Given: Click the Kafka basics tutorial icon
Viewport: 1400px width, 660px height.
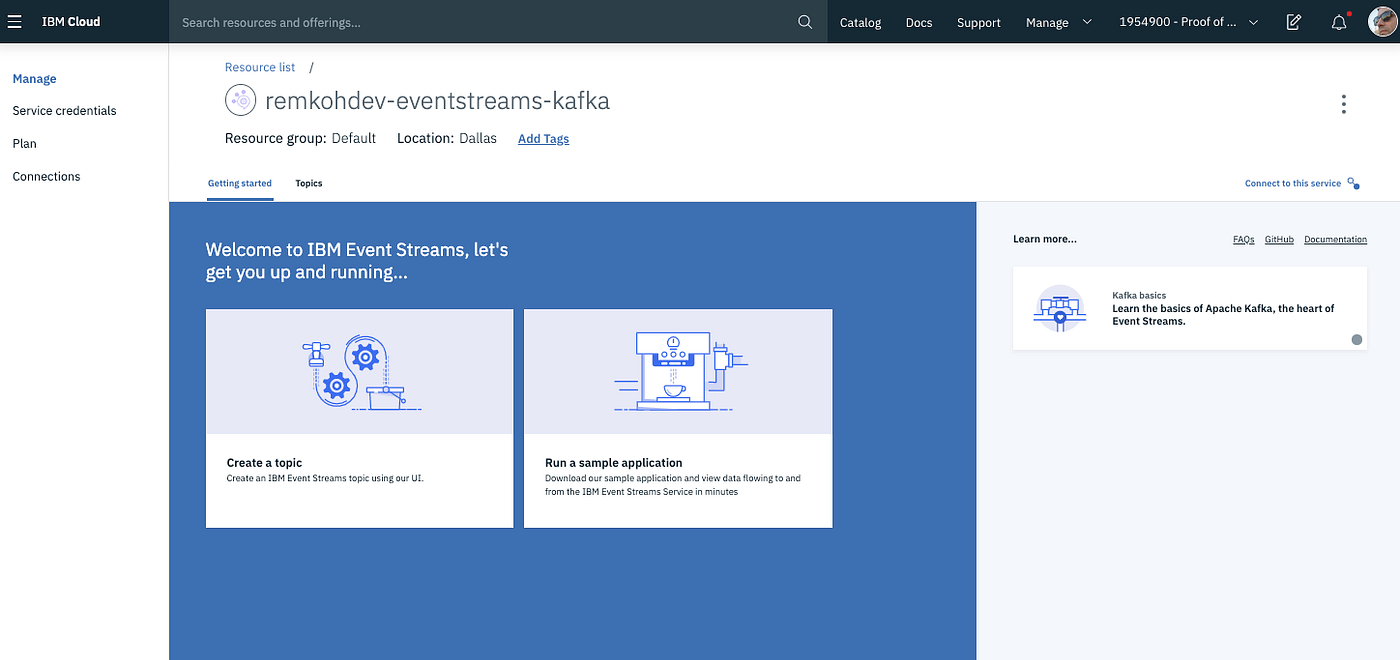Looking at the screenshot, I should pos(1059,308).
